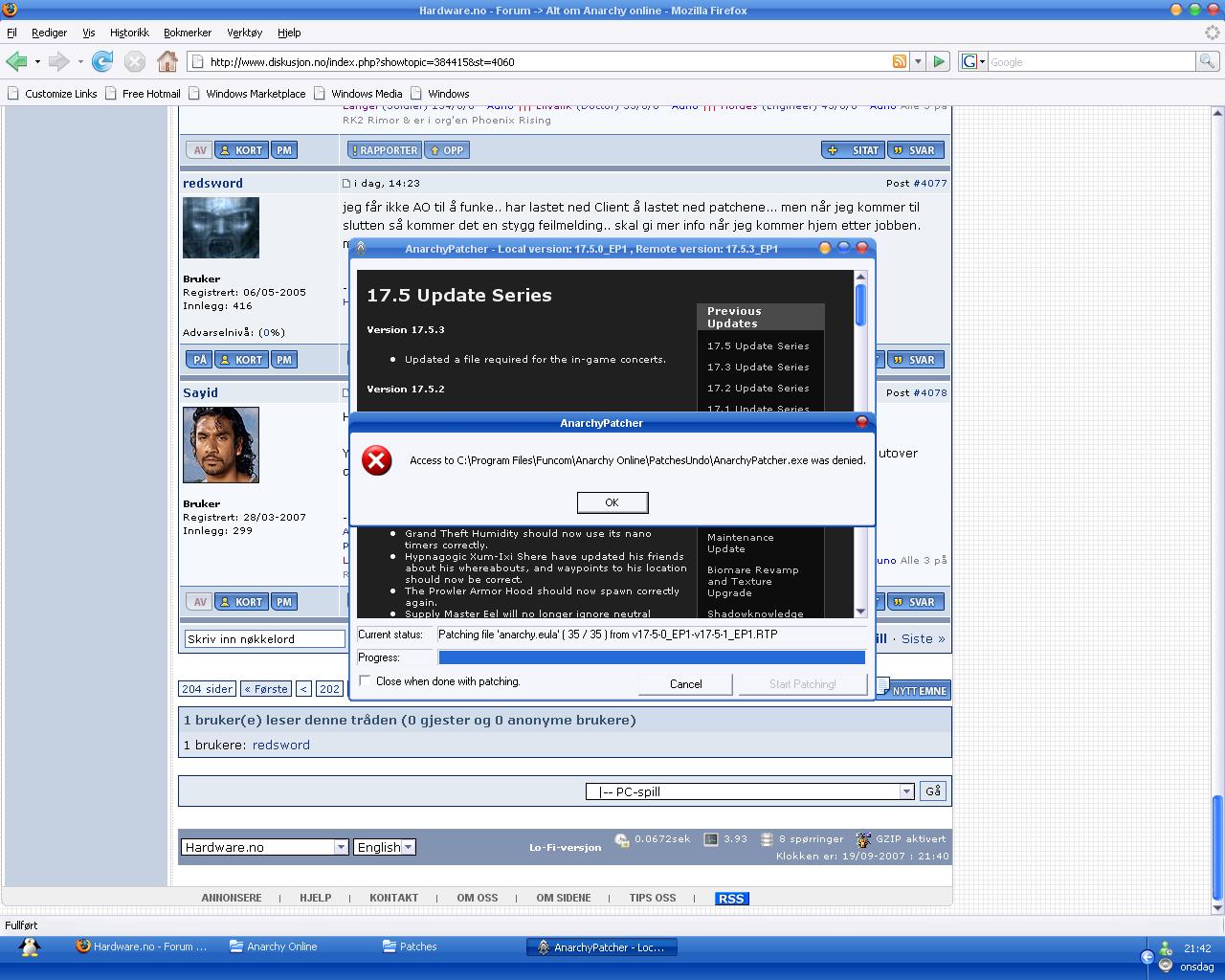1225x980 pixels.
Task: Open the Windows Marketplace bookmark
Action: (x=247, y=94)
